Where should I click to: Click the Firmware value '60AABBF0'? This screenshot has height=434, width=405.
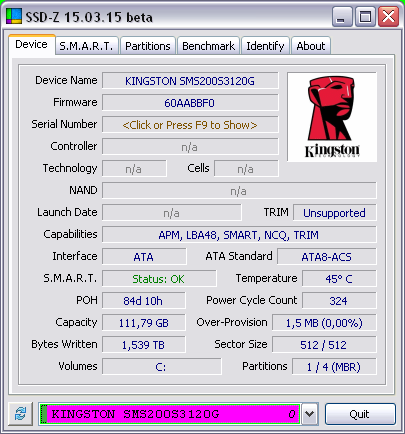[x=190, y=103]
